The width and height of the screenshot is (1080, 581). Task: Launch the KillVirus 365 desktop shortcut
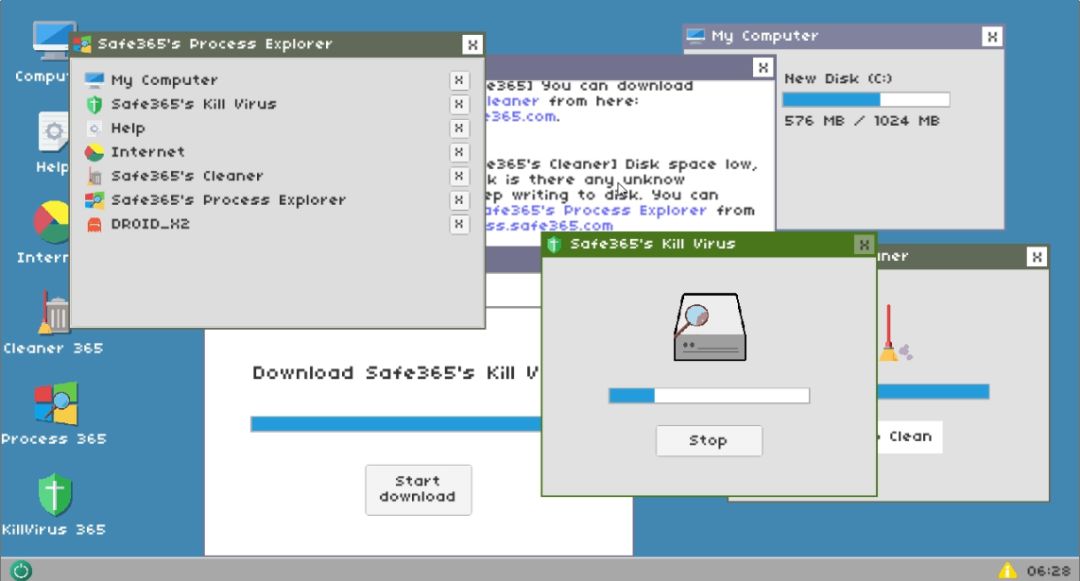point(55,496)
